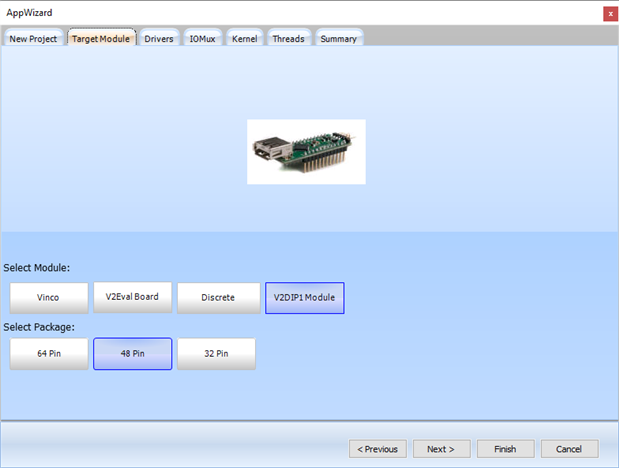Viewport: 619px width, 468px height.
Task: Go back with the Previous button
Action: click(x=378, y=449)
